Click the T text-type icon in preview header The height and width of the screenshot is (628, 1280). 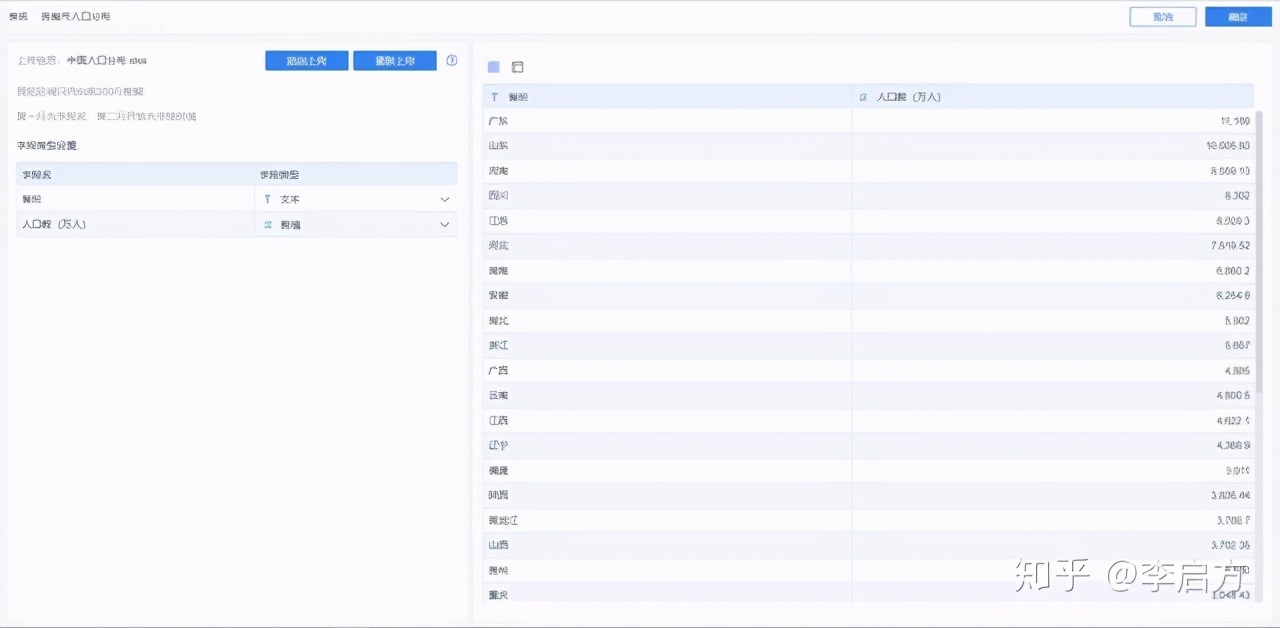click(x=494, y=97)
